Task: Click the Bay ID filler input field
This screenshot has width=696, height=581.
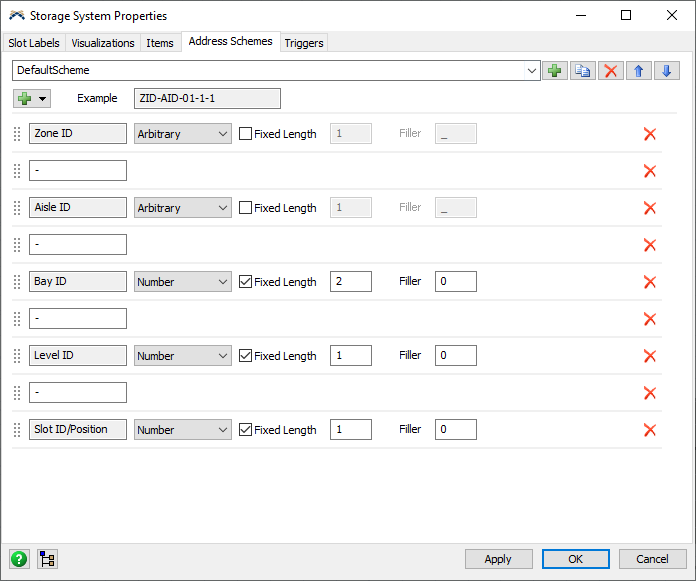Action: [x=455, y=282]
